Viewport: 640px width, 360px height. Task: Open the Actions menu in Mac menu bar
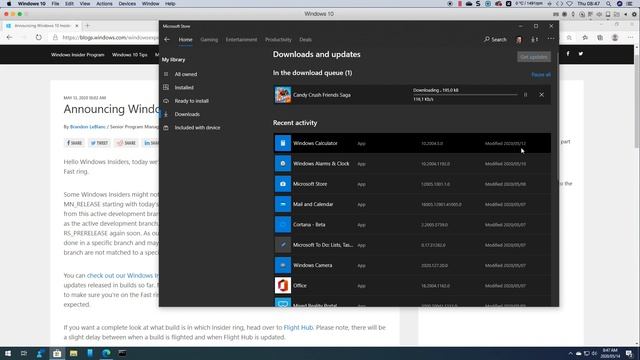click(x=104, y=4)
